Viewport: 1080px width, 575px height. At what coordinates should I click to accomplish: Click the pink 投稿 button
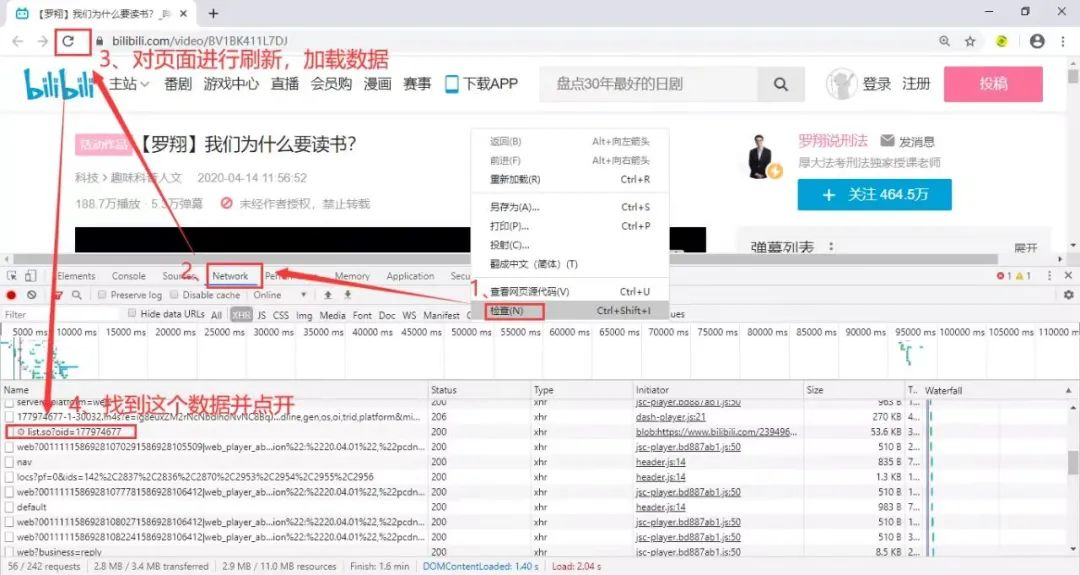pyautogui.click(x=993, y=84)
